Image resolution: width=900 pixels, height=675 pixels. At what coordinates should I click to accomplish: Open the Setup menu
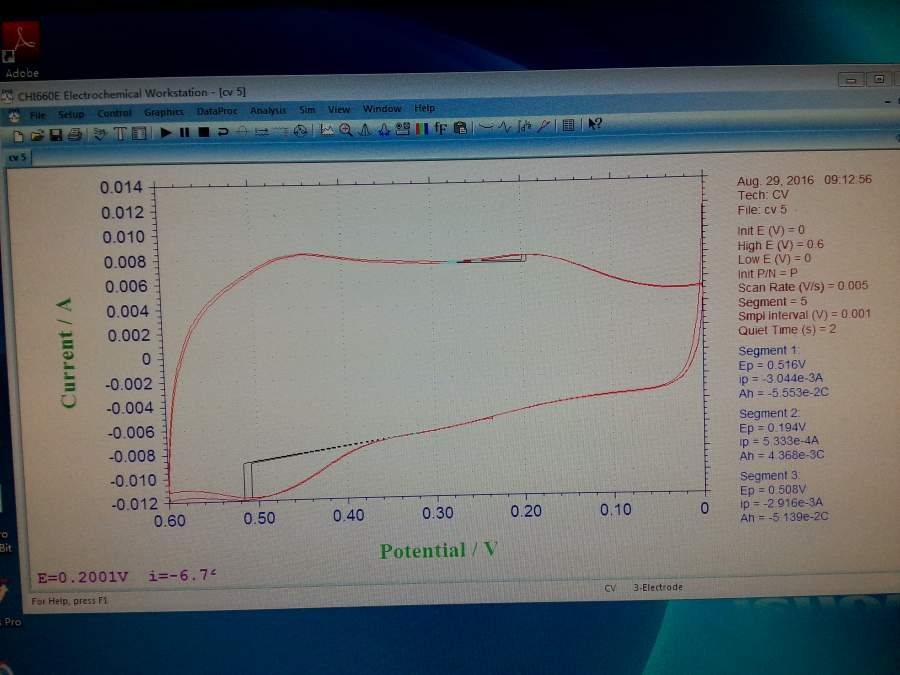pyautogui.click(x=71, y=114)
